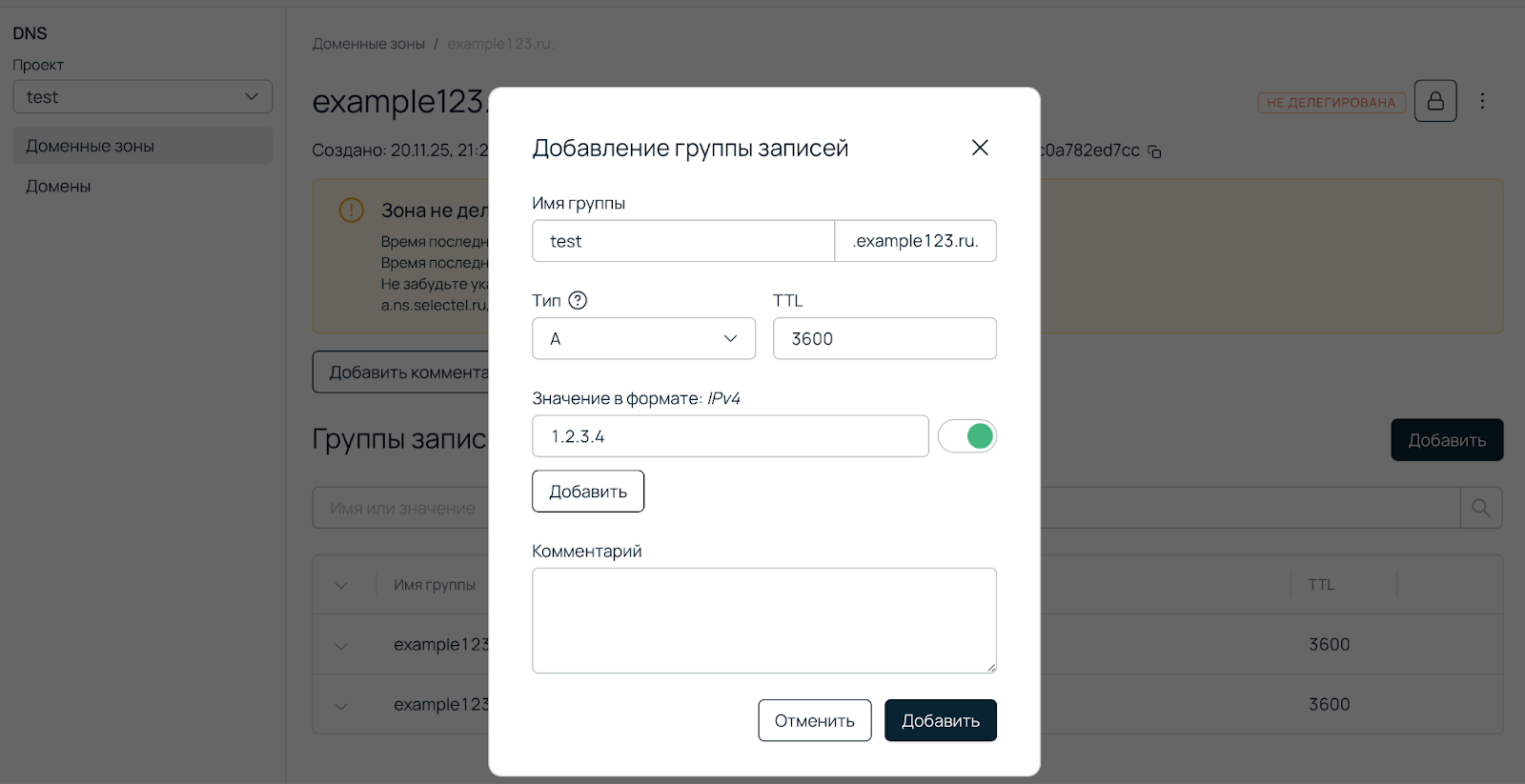Click the warning icon in the delegation banner
Image resolution: width=1525 pixels, height=784 pixels.
click(351, 211)
